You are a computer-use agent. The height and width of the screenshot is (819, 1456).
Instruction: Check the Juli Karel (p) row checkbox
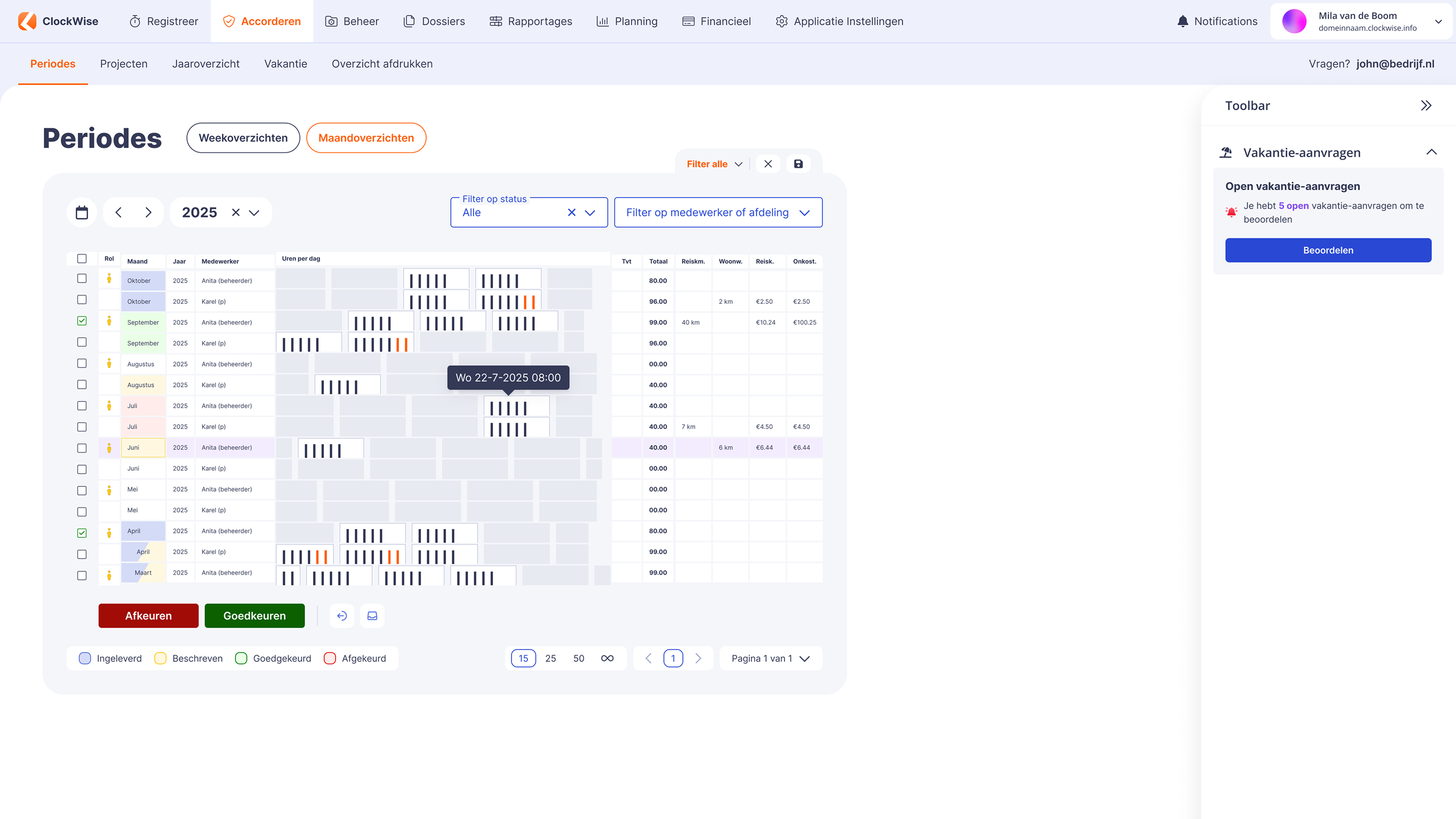pyautogui.click(x=82, y=427)
